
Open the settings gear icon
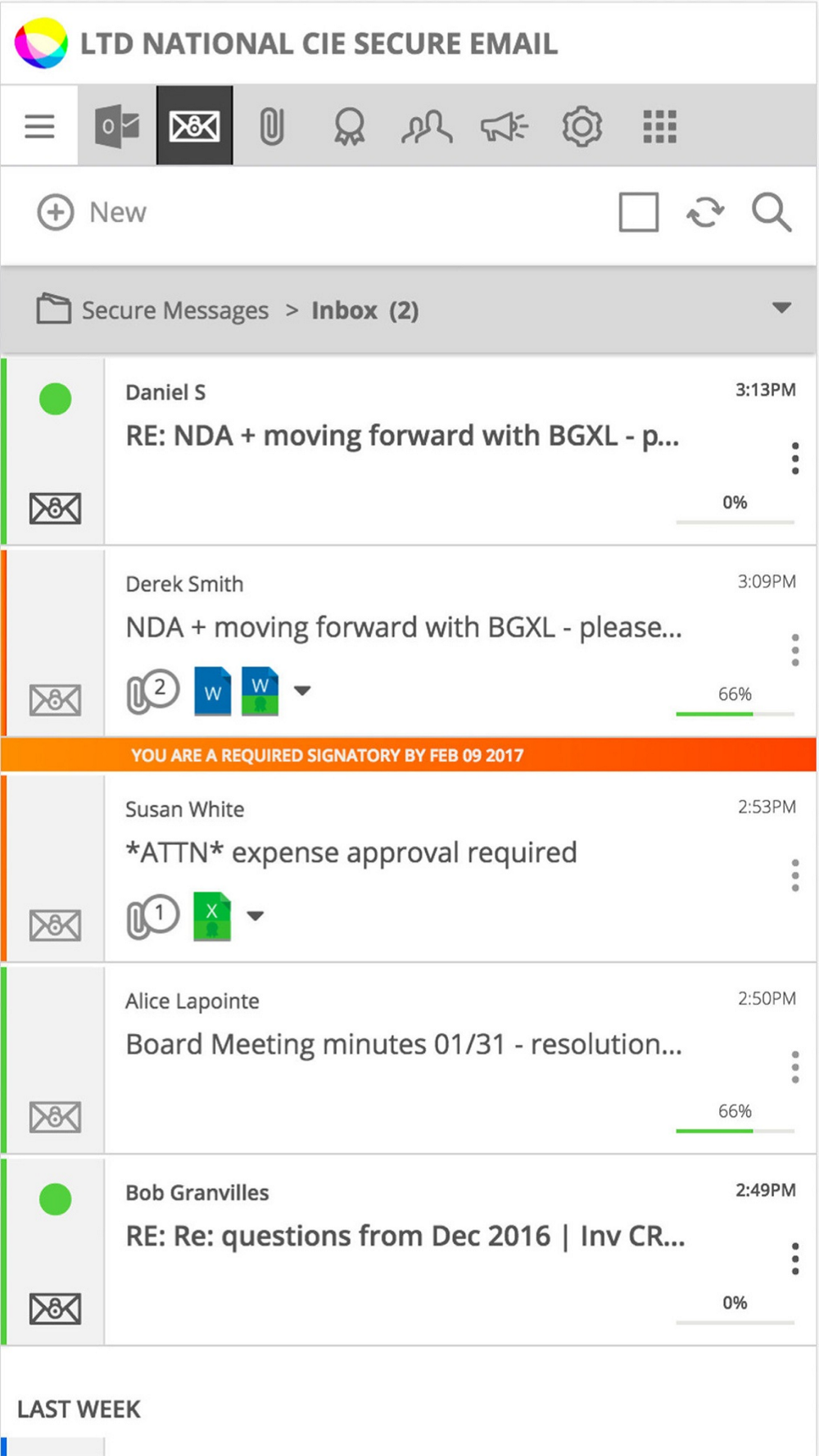click(x=582, y=127)
